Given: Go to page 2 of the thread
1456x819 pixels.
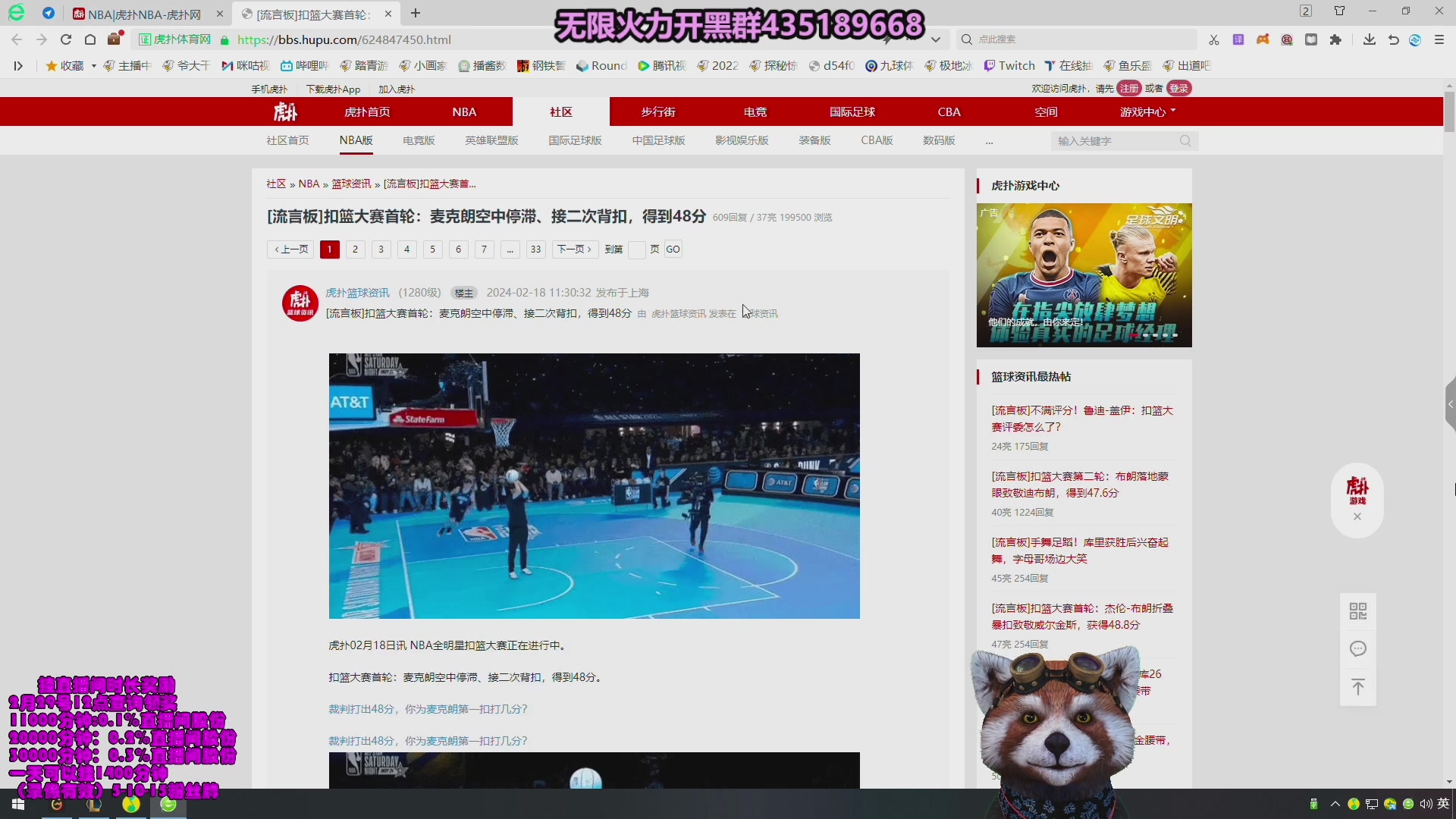Looking at the screenshot, I should click(x=355, y=249).
